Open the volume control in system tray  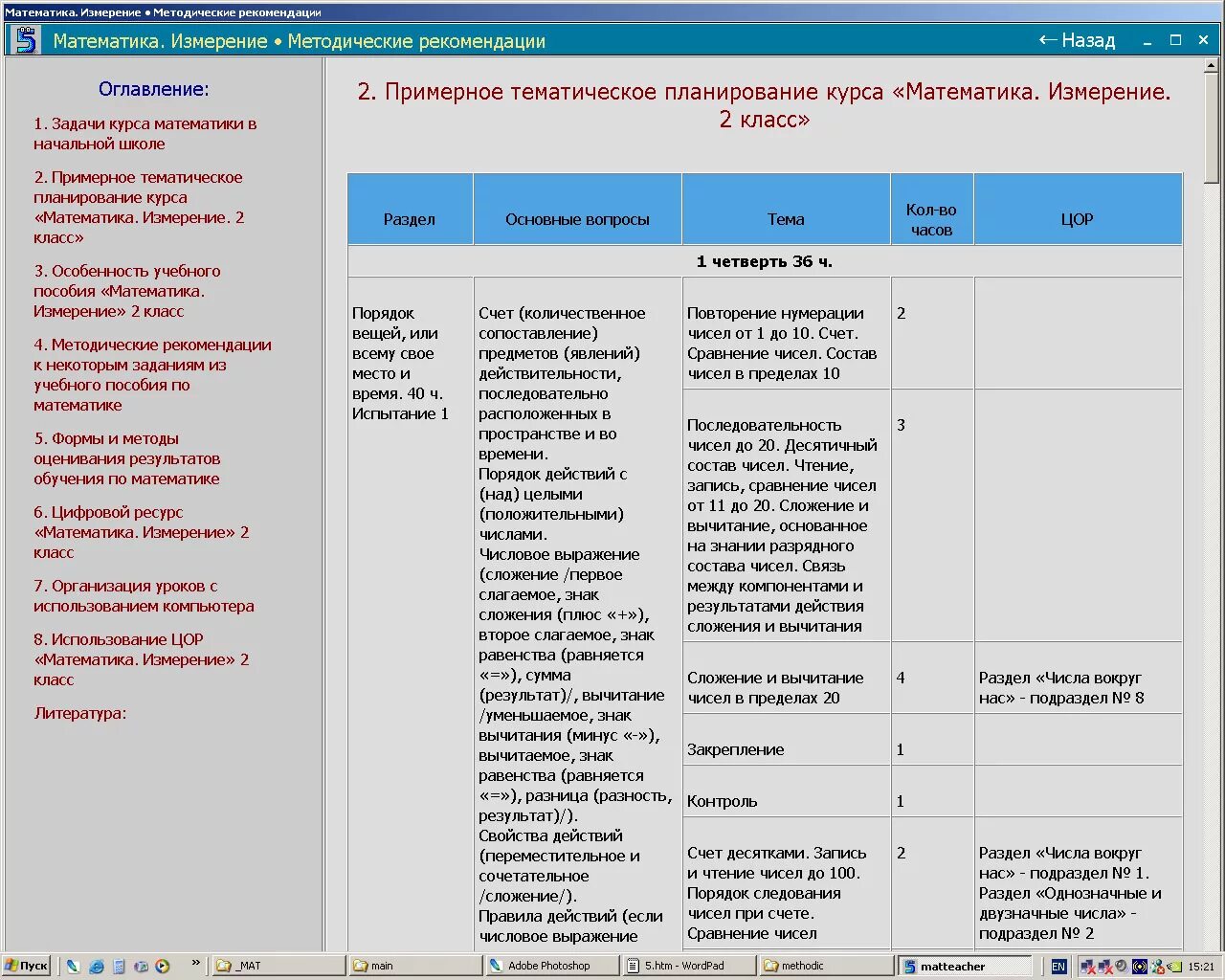[1122, 966]
